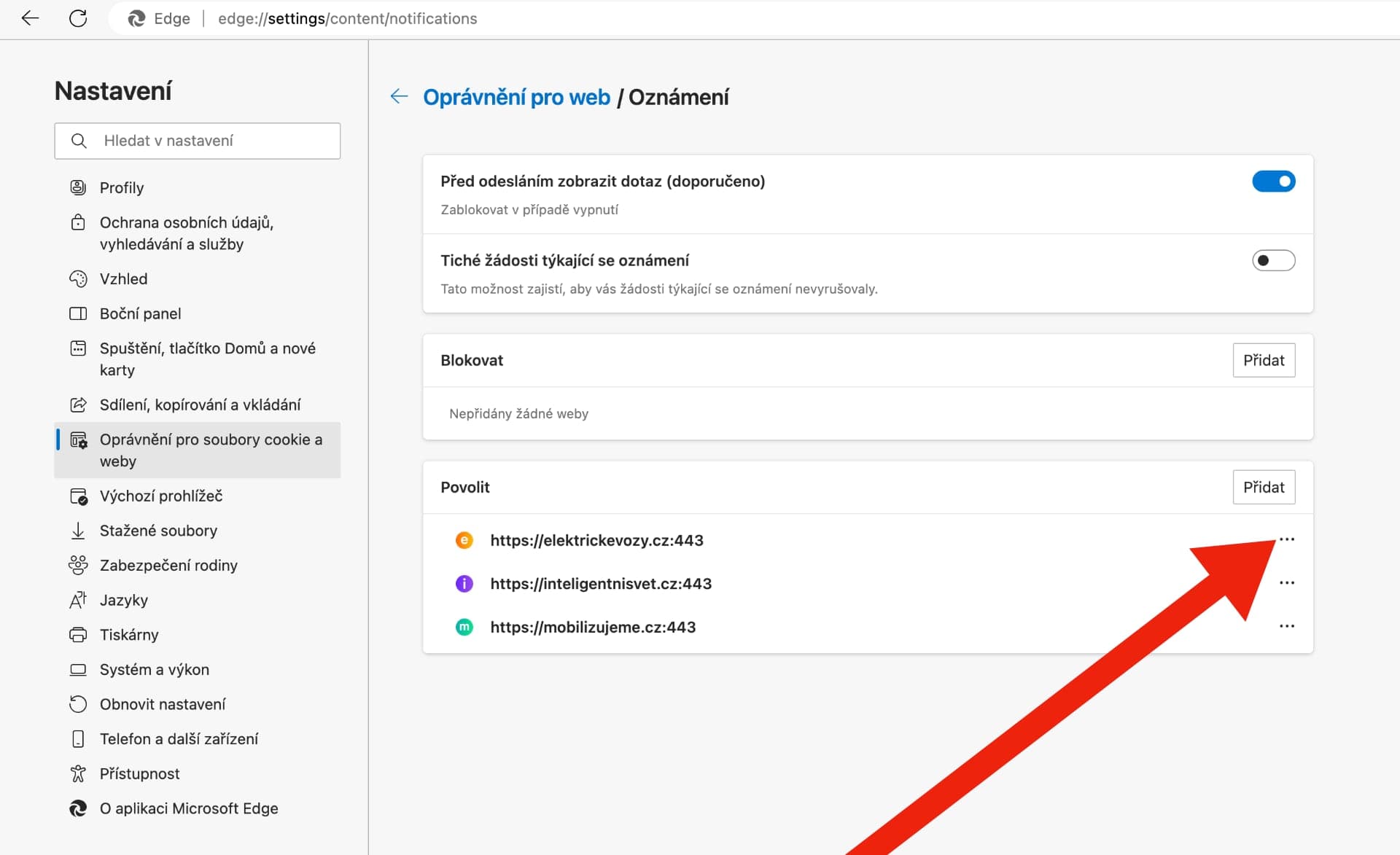Click the Edge logo in the address bar

tap(138, 18)
